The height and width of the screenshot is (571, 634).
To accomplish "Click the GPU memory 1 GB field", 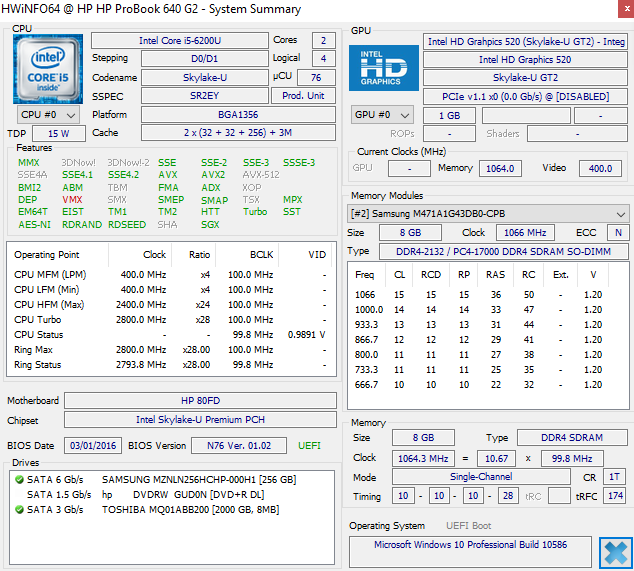I will [449, 116].
